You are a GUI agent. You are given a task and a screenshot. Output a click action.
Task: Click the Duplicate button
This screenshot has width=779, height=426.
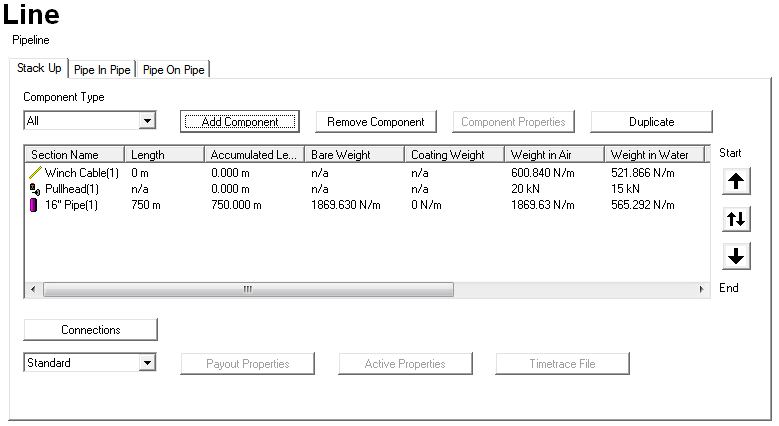(x=651, y=122)
